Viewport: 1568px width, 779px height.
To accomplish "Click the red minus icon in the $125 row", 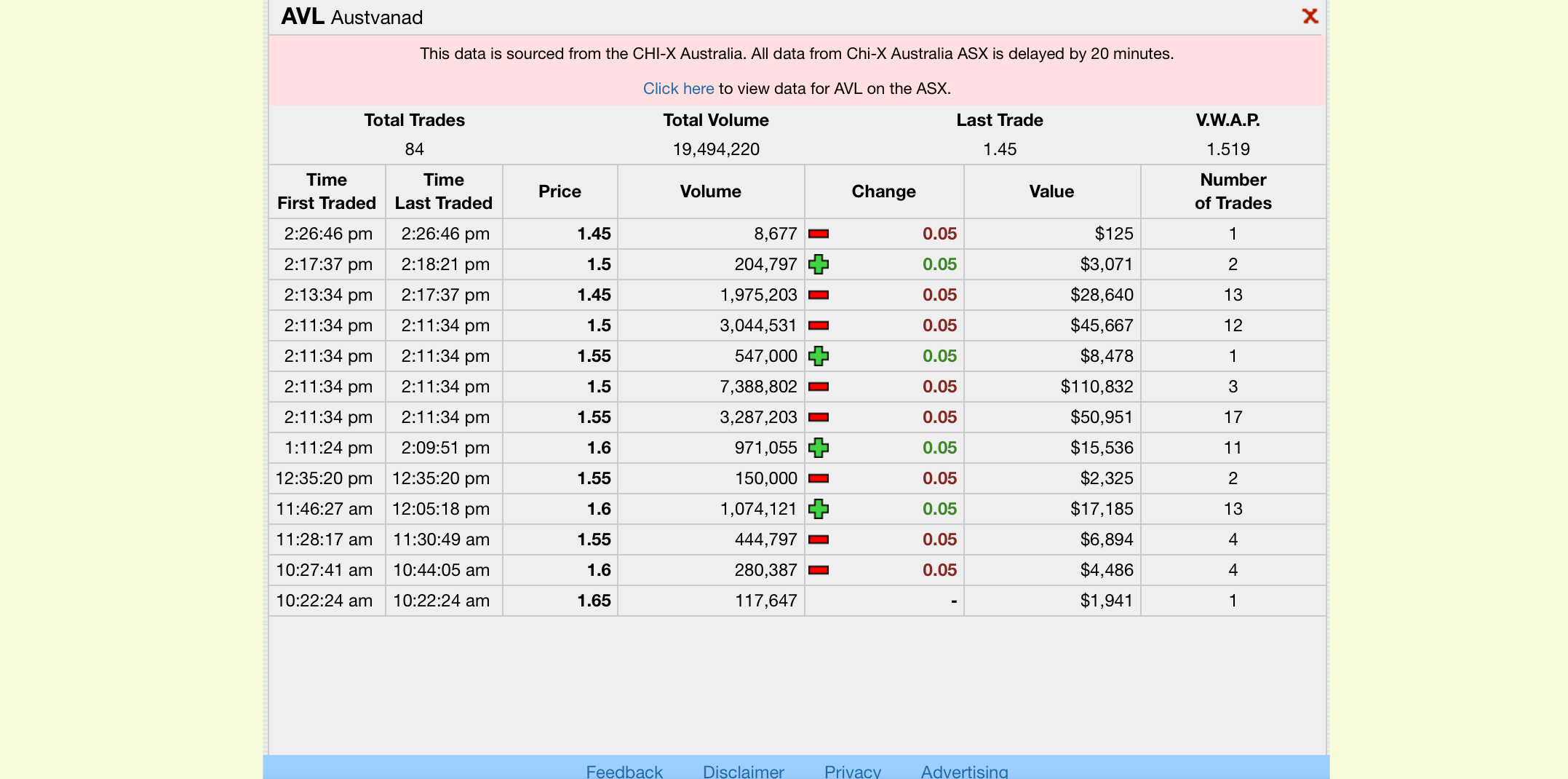I will pyautogui.click(x=819, y=234).
